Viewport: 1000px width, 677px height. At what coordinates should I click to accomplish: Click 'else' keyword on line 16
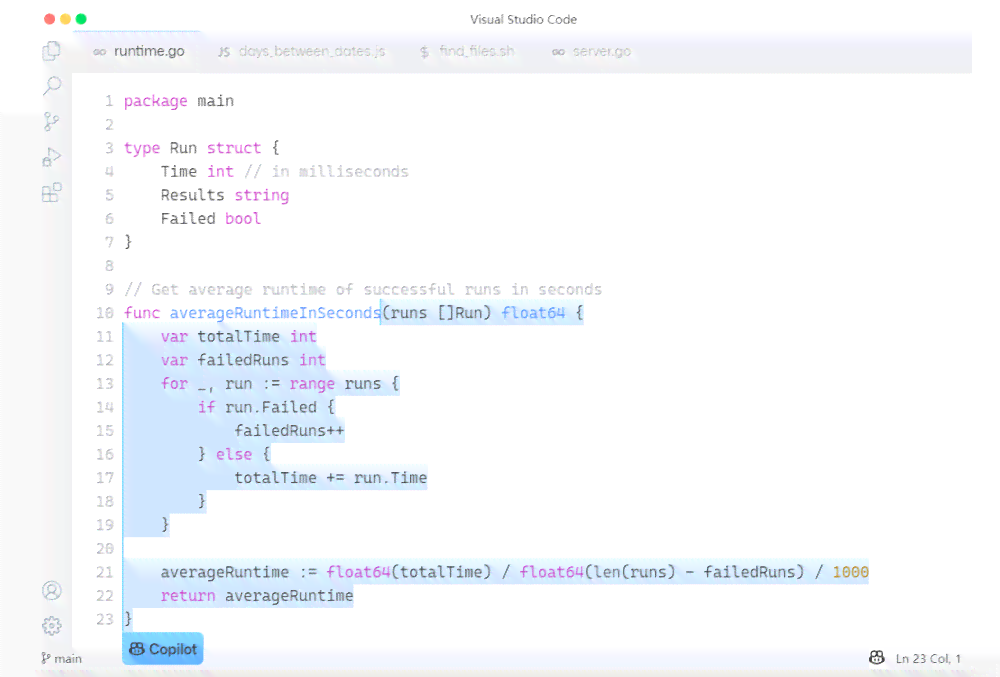(x=234, y=455)
